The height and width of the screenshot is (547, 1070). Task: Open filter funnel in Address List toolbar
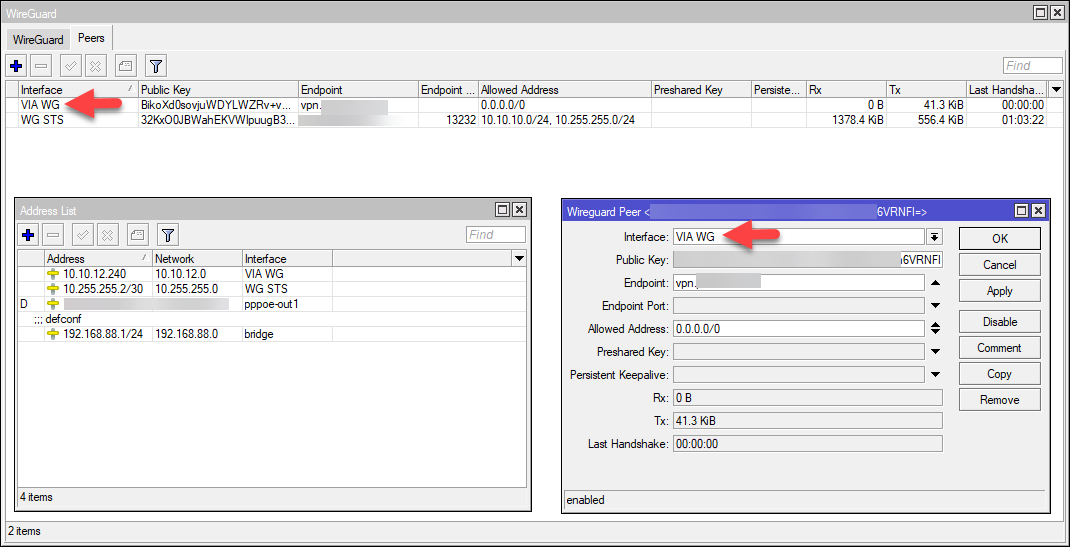(x=167, y=235)
